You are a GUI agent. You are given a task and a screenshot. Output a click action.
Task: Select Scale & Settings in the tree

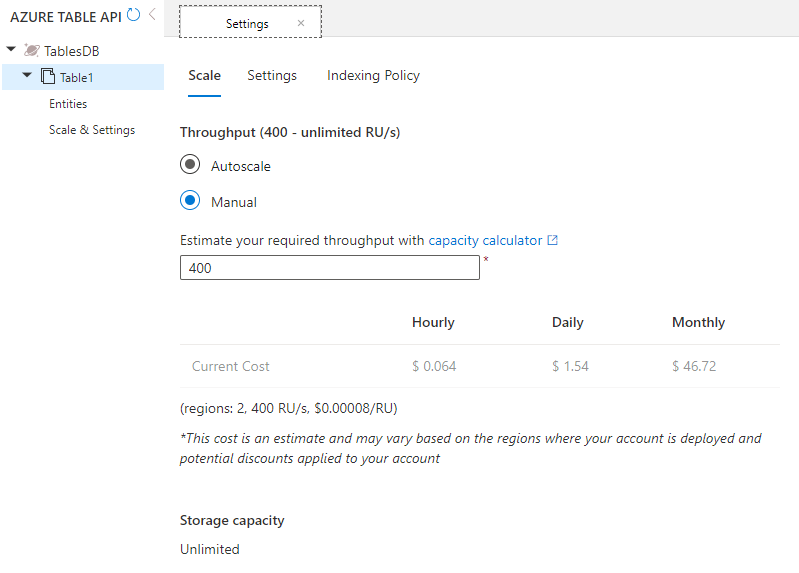click(x=92, y=130)
